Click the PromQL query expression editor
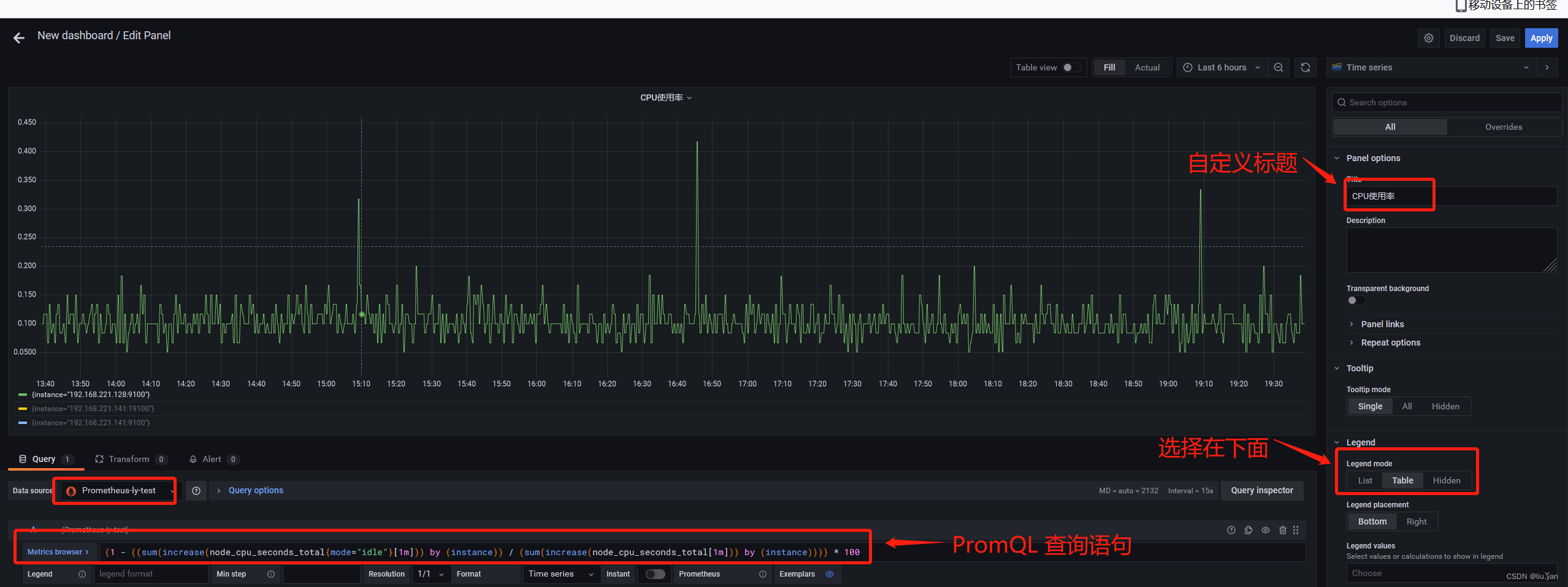 click(702, 552)
